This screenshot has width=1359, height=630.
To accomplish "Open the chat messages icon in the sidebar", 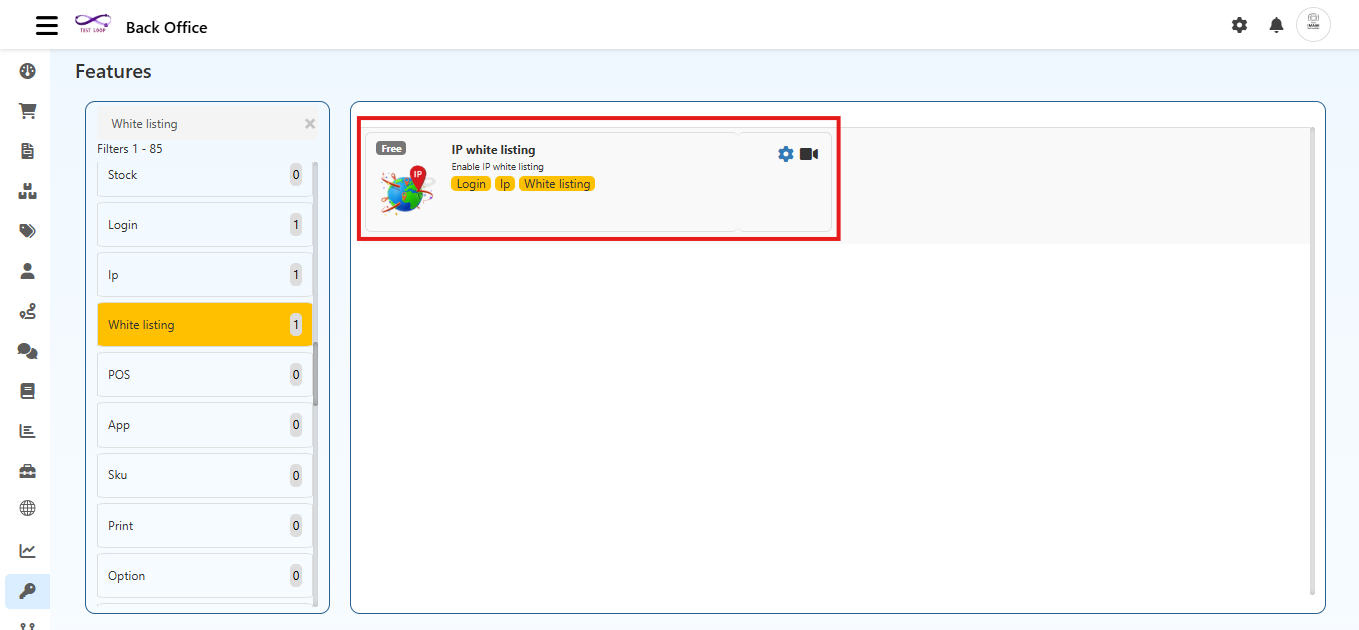I will (x=27, y=350).
